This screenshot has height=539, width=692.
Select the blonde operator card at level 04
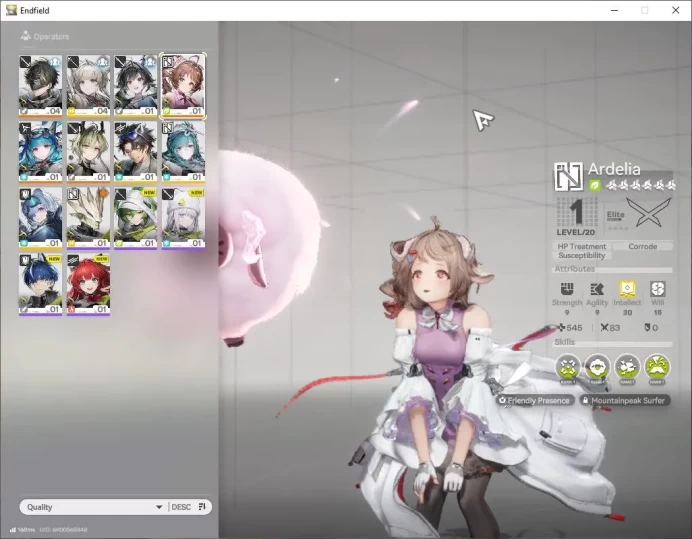pos(88,86)
